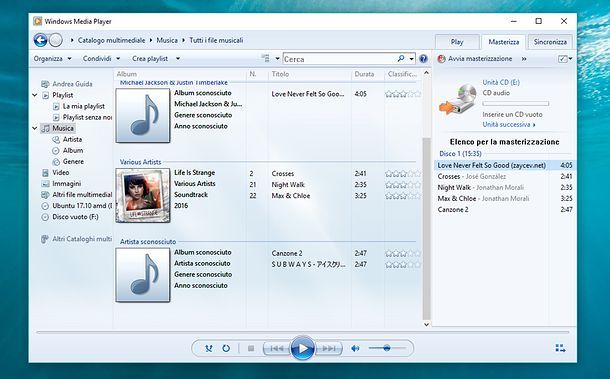The width and height of the screenshot is (610, 379).
Task: Switch to Now Playing mode
Action: point(560,348)
